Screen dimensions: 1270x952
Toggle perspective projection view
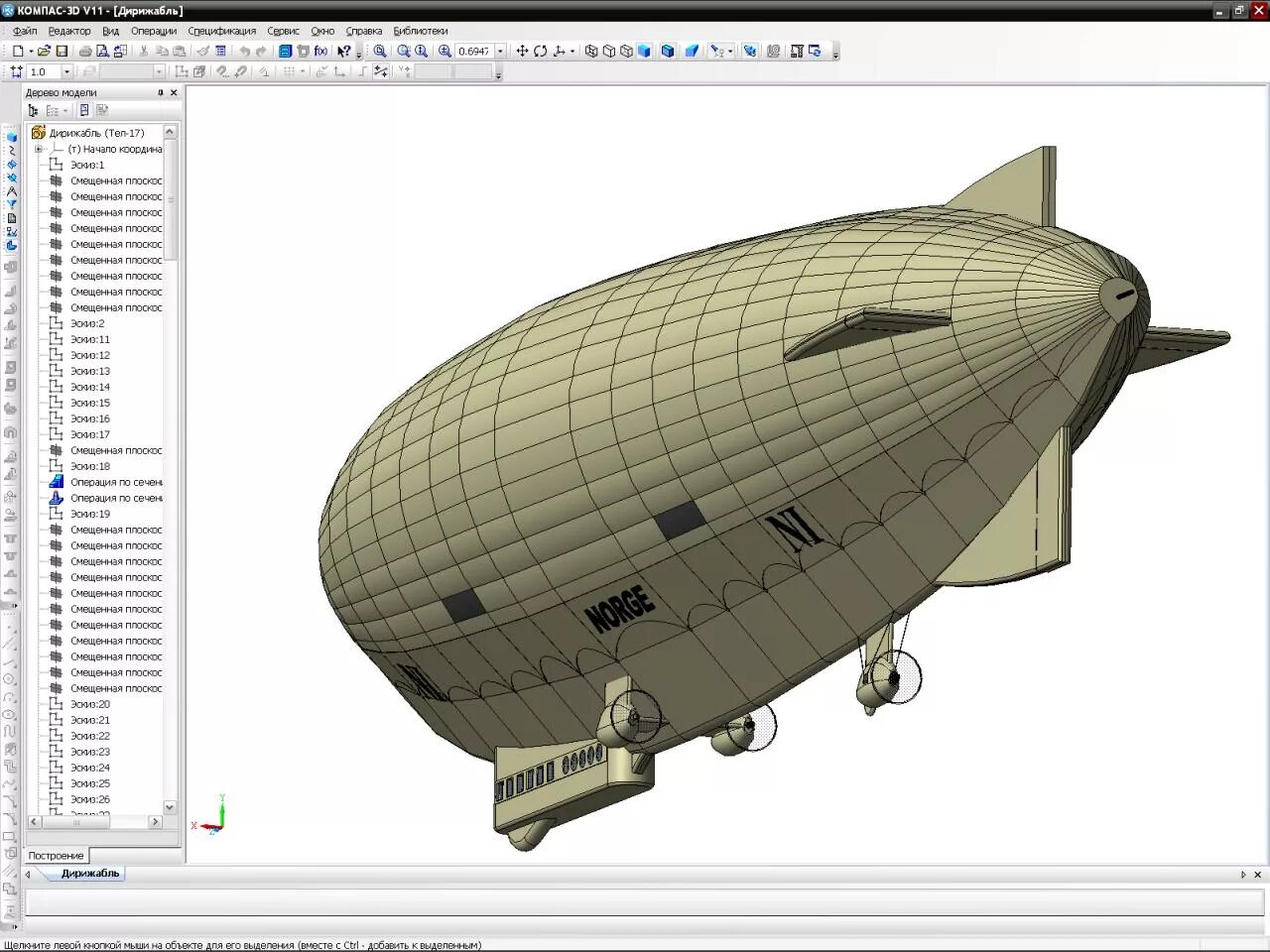pyautogui.click(x=692, y=51)
